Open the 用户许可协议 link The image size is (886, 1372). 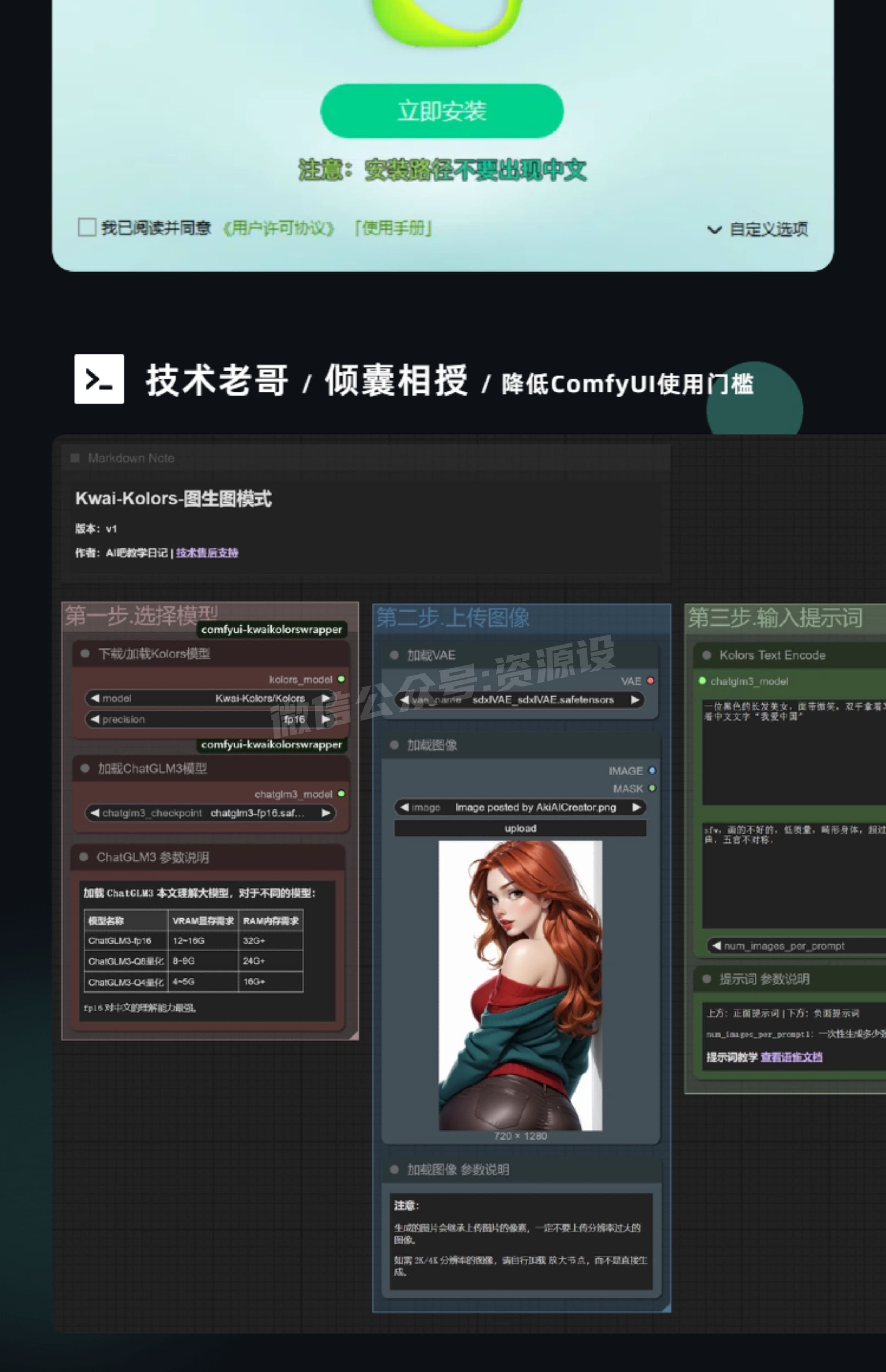[x=278, y=228]
